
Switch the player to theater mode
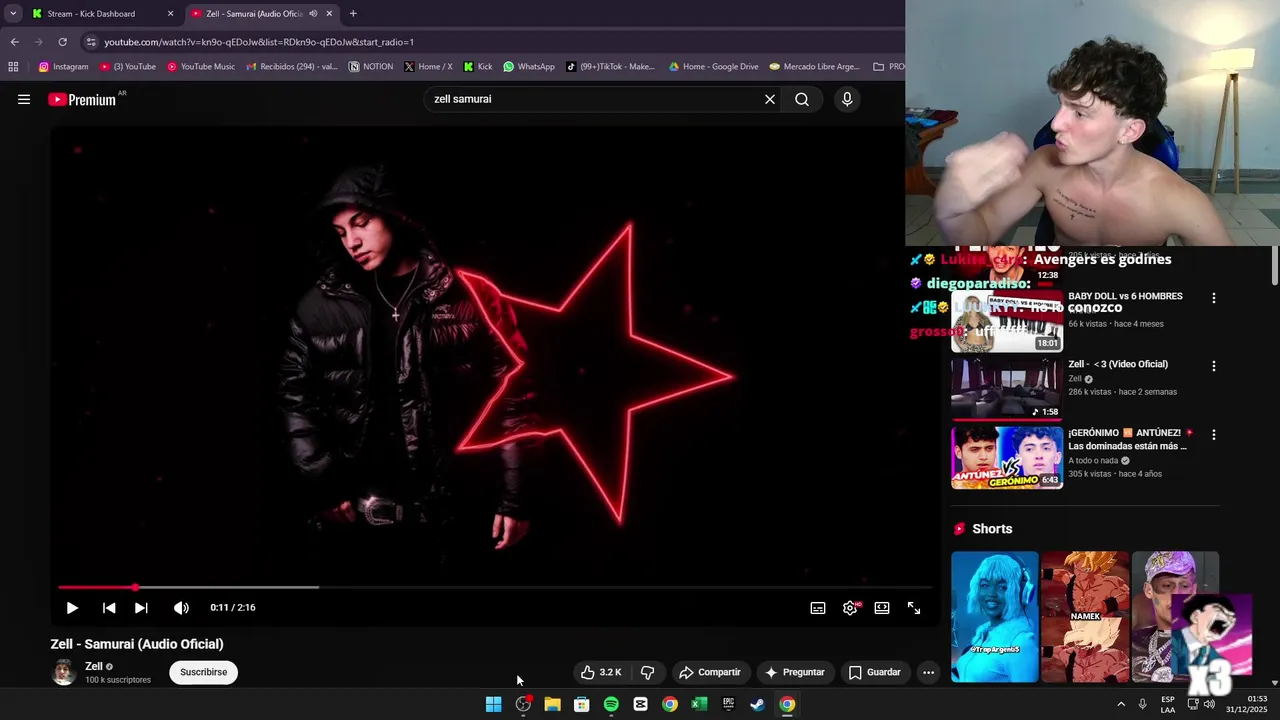click(x=882, y=607)
